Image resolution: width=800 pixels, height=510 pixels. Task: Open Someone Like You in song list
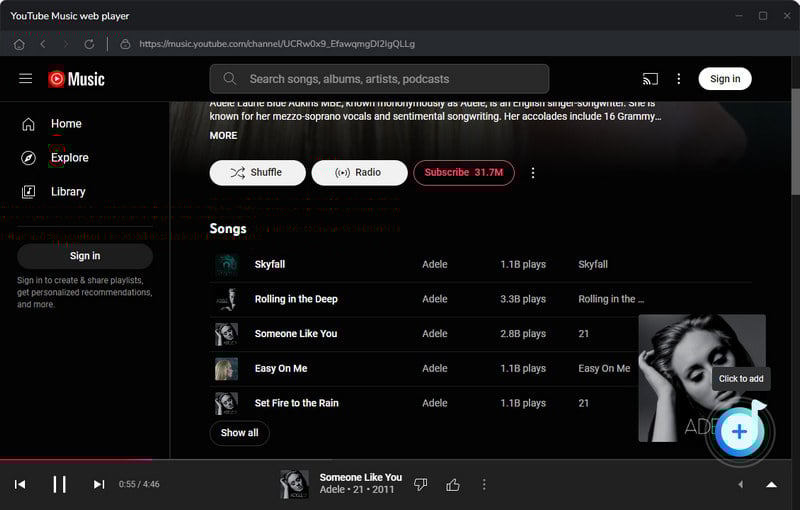tap(296, 334)
